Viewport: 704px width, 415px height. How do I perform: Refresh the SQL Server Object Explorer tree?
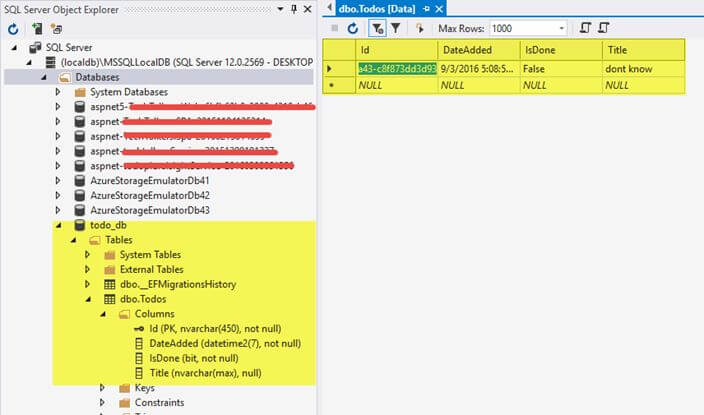(x=13, y=29)
